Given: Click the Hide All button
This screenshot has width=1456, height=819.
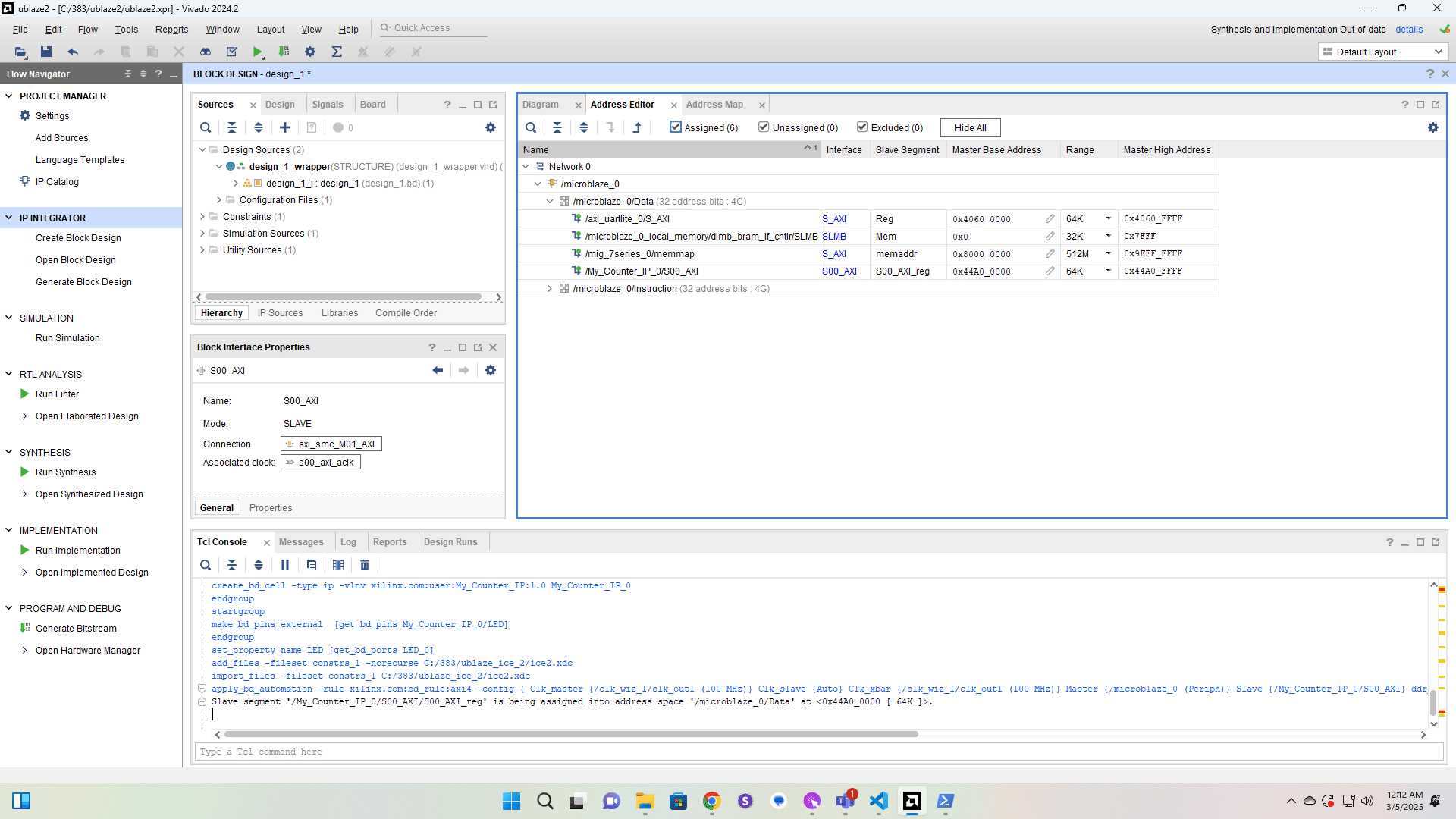Looking at the screenshot, I should 970,127.
